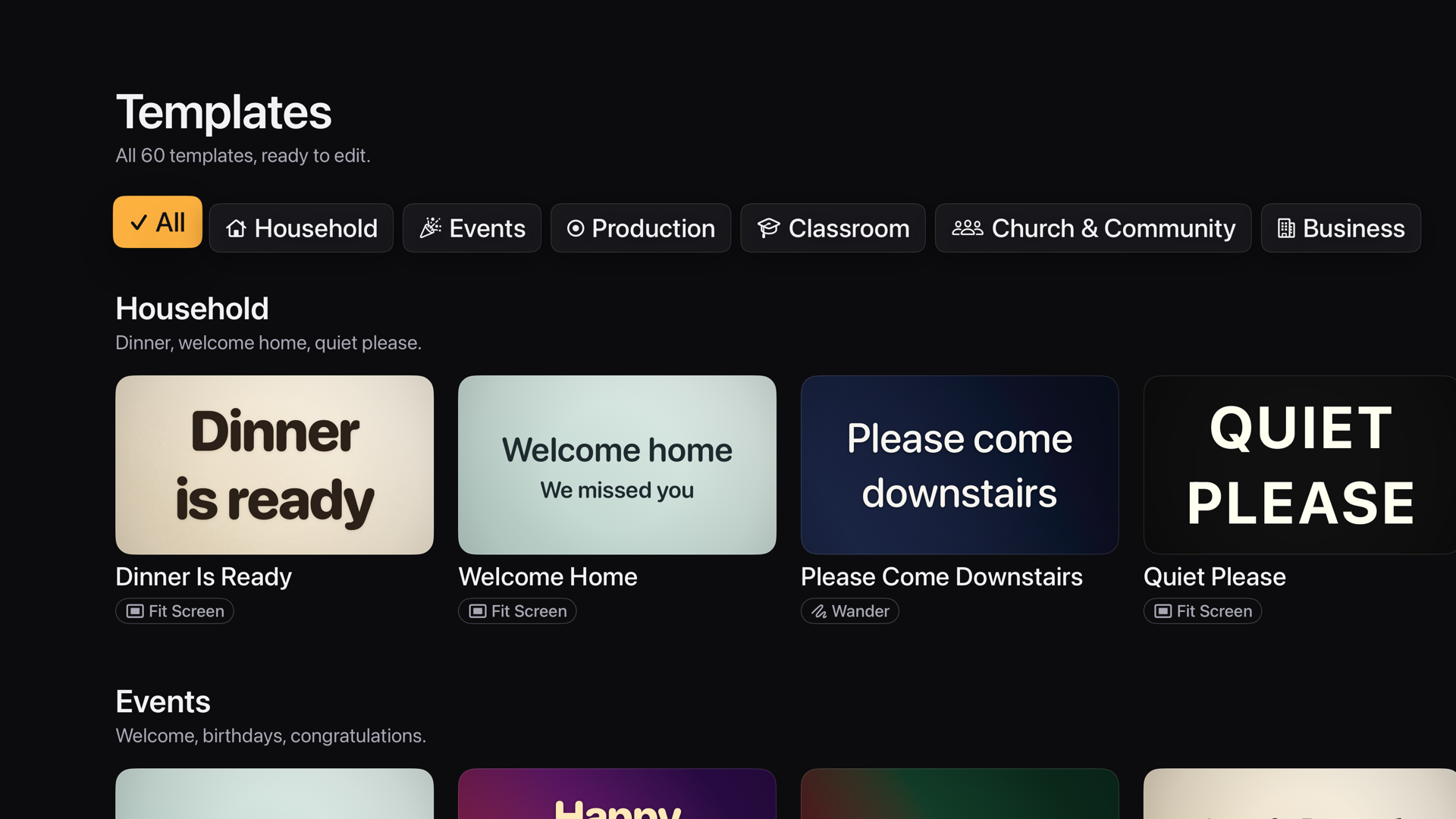Click the Quiet Please title
1456x819 pixels.
(1215, 577)
